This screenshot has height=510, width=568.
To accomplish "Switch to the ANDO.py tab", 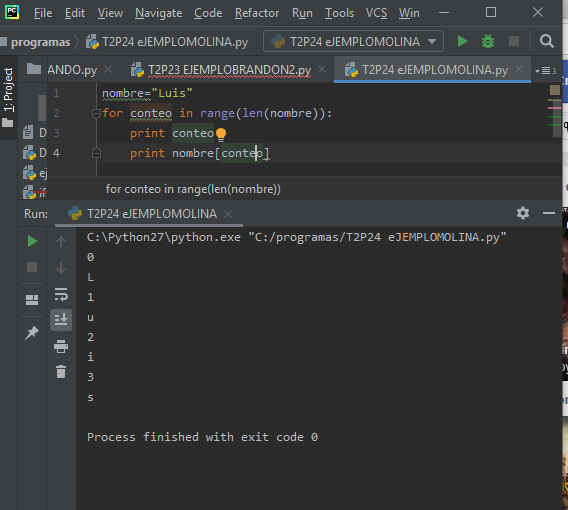I will [72, 70].
